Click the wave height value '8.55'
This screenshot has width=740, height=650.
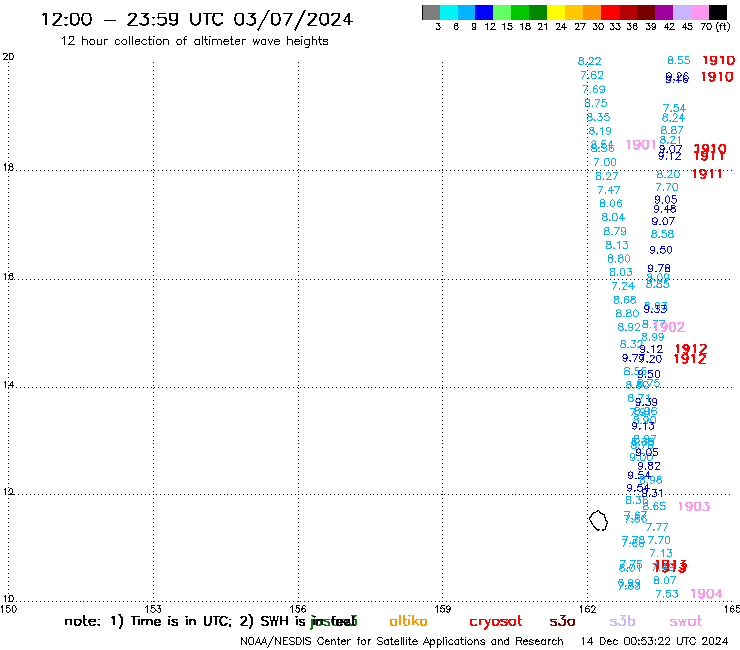679,60
